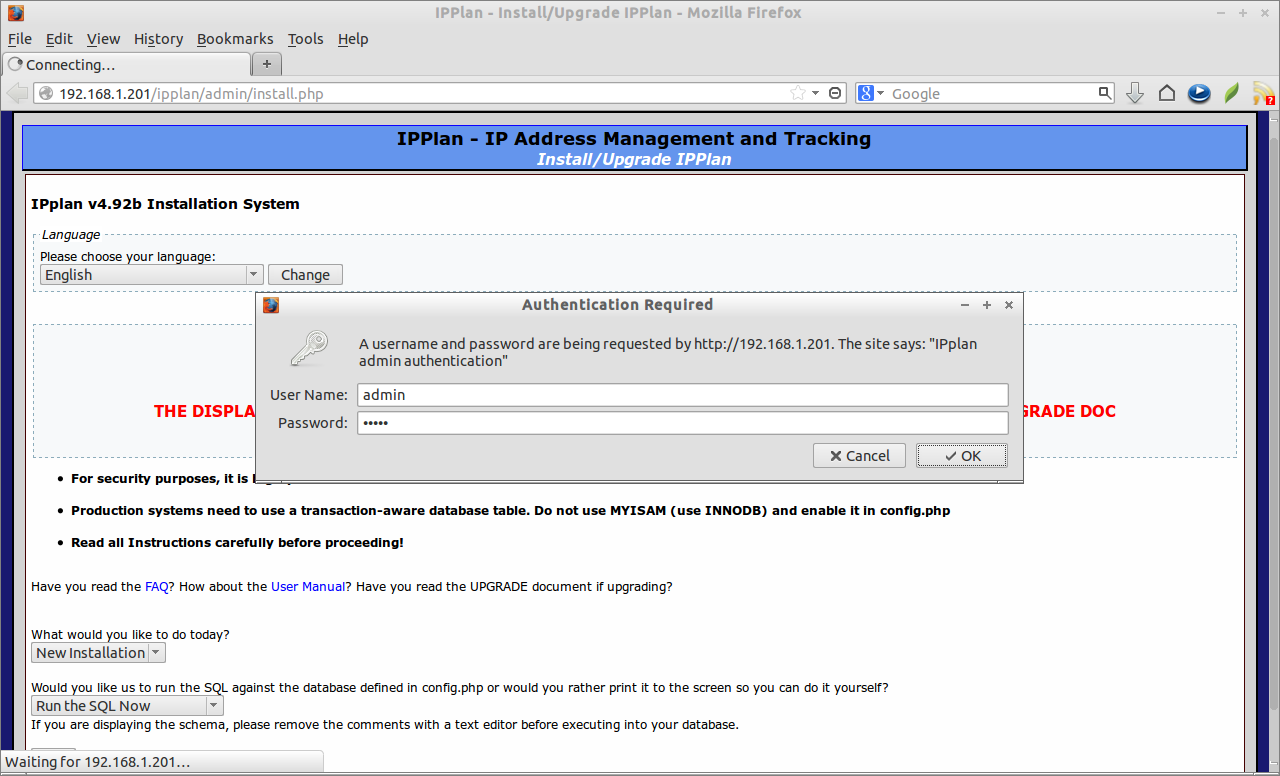The width and height of the screenshot is (1280, 776).
Task: Open the Bookmarks menu
Action: coord(235,39)
